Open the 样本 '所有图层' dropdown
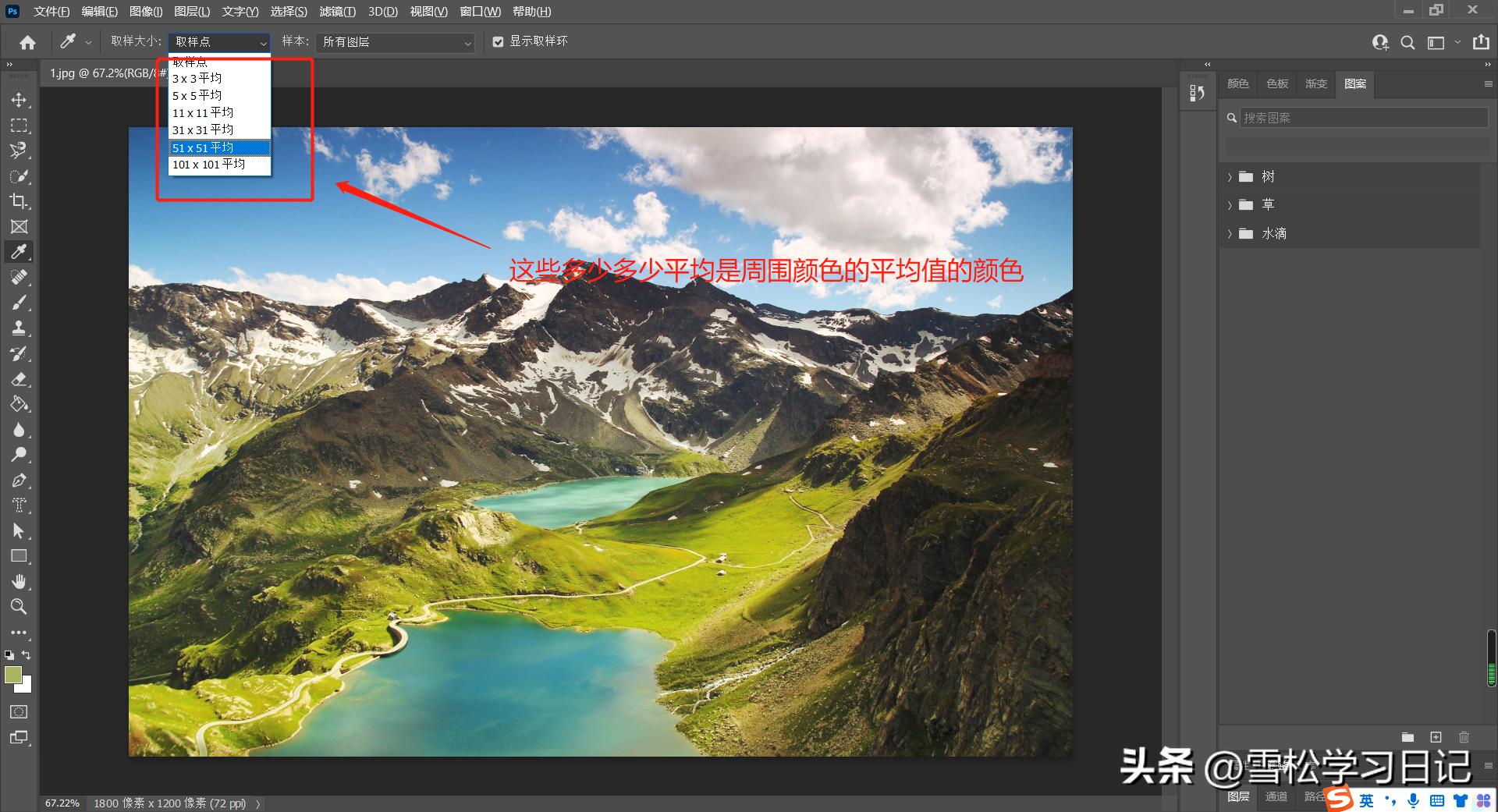Viewport: 1498px width, 812px height. pyautogui.click(x=394, y=42)
